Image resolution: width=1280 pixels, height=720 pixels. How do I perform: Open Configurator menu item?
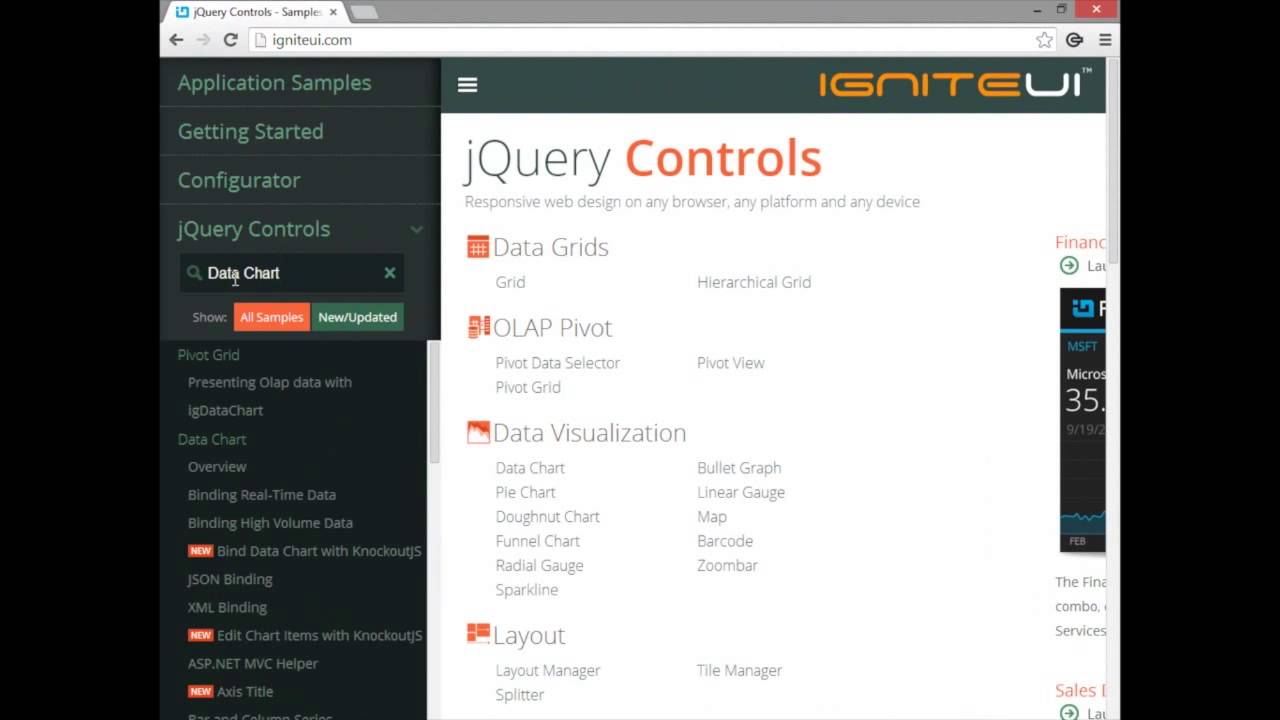tap(239, 180)
